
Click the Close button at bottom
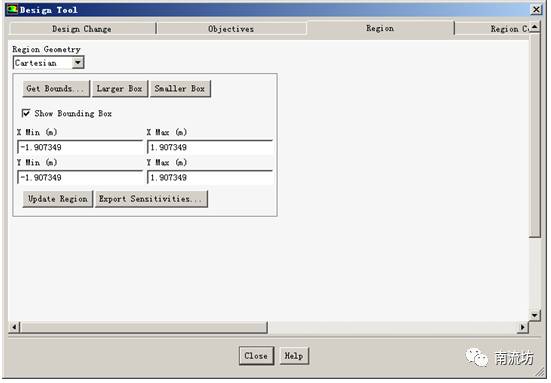[256, 356]
